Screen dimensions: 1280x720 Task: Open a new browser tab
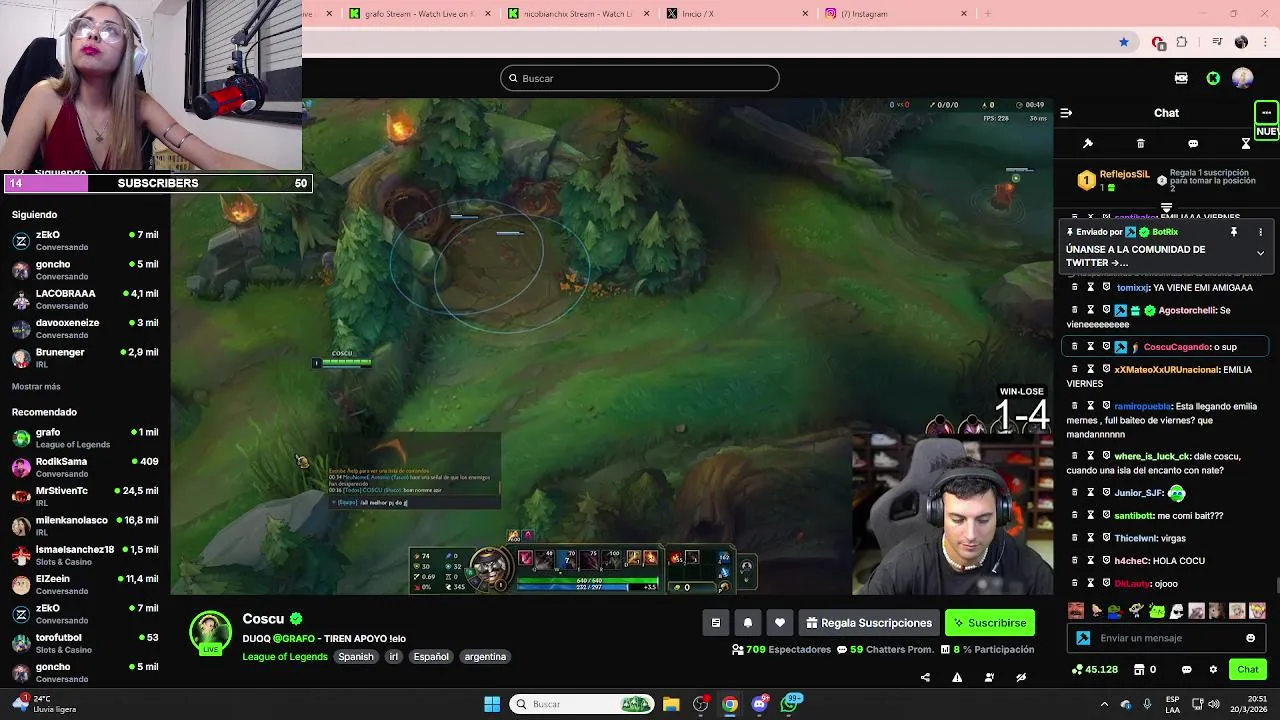pos(988,14)
